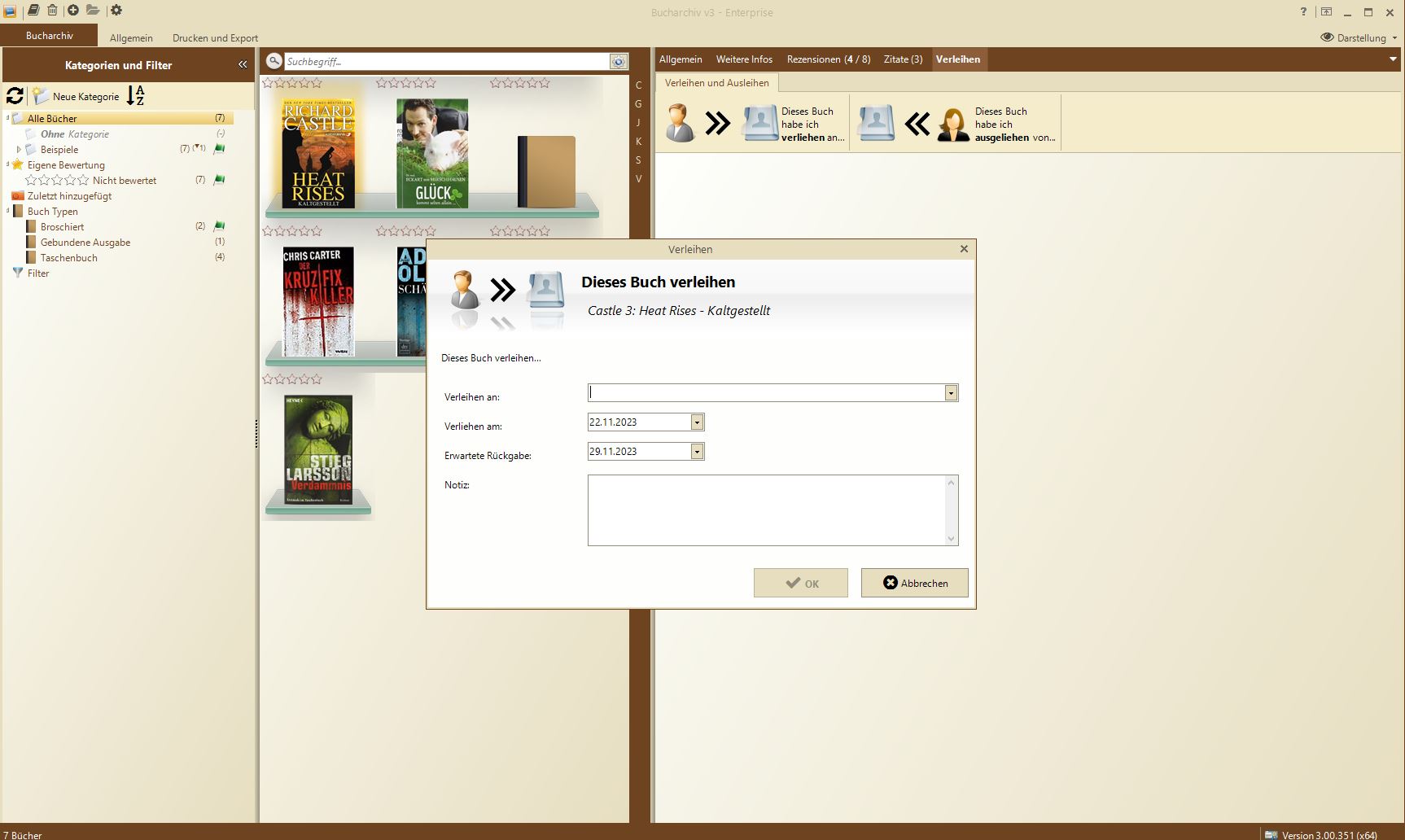This screenshot has height=840, width=1405.
Task: Click the green flag next to Beispiele
Action: (x=219, y=149)
